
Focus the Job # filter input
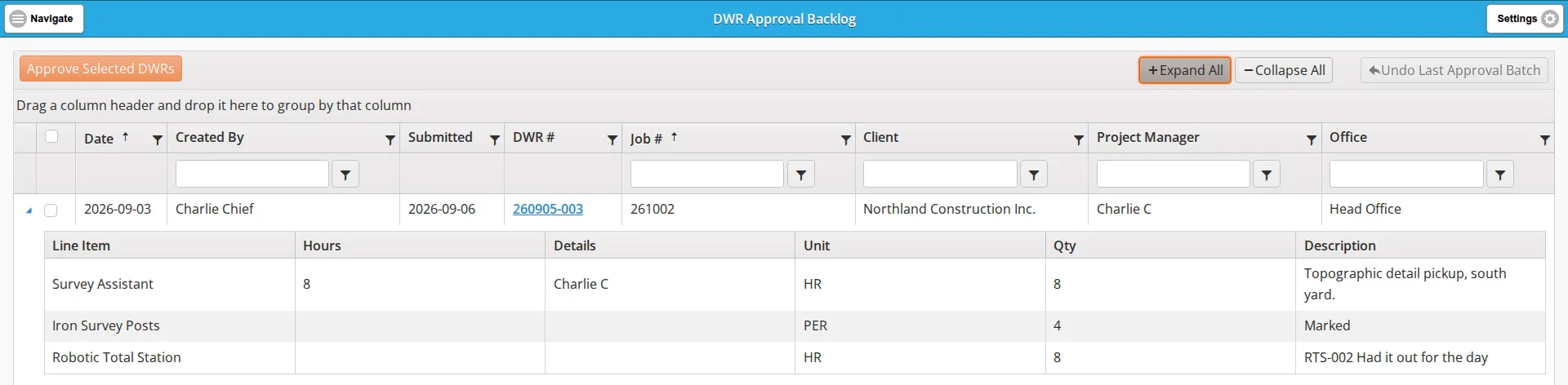click(x=707, y=174)
